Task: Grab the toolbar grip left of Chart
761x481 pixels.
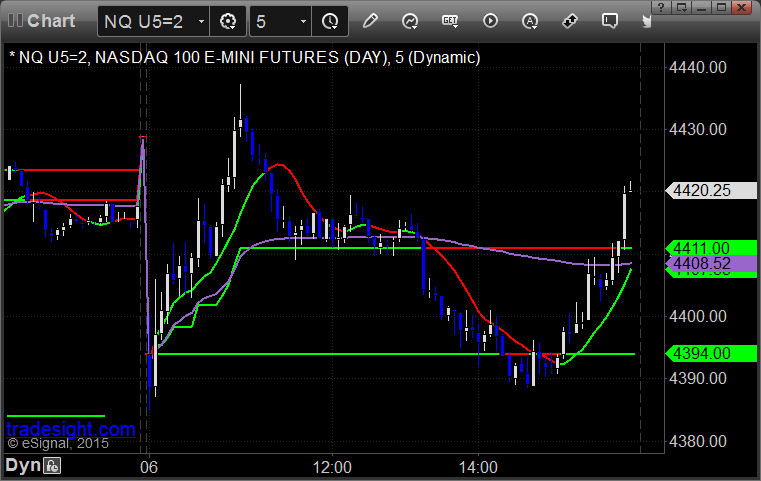Action: pos(15,21)
